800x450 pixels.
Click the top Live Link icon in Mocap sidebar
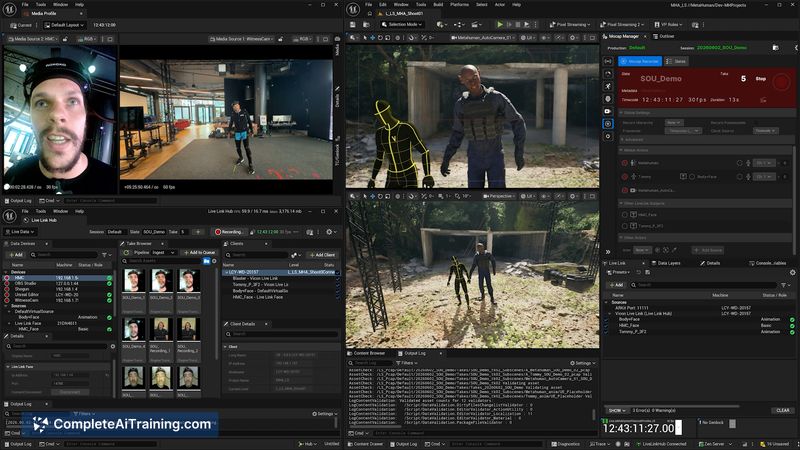608,61
